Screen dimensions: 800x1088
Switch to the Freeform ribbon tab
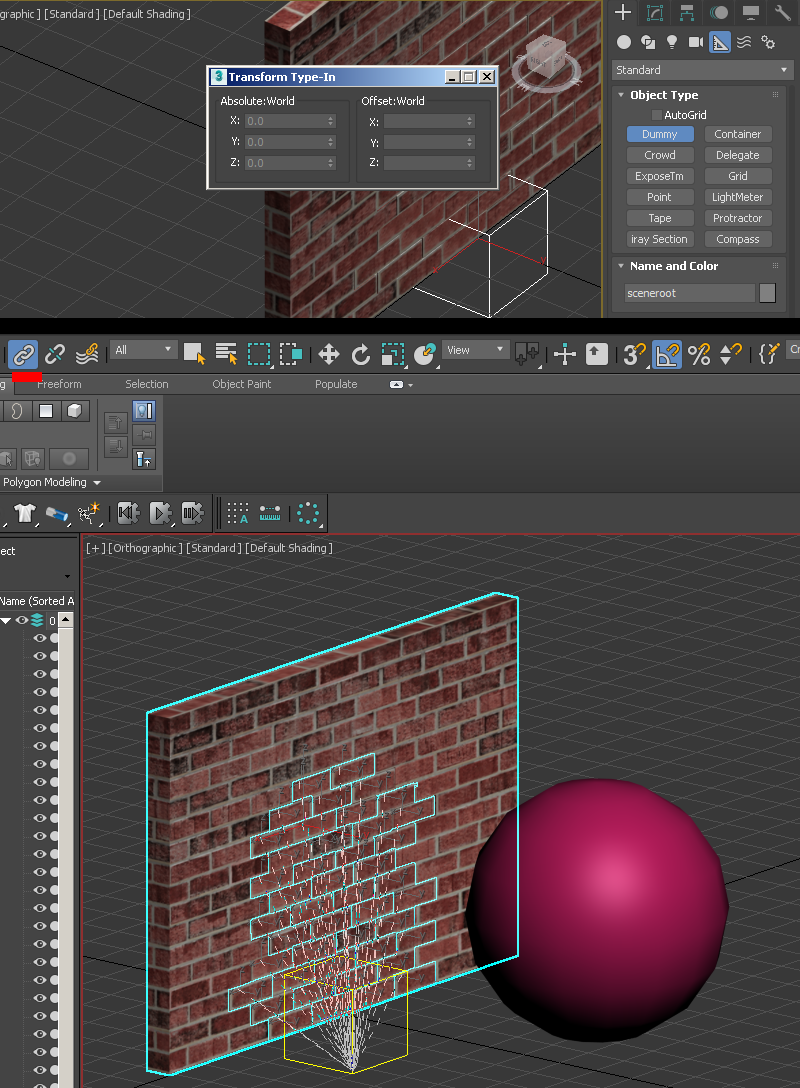pos(59,384)
